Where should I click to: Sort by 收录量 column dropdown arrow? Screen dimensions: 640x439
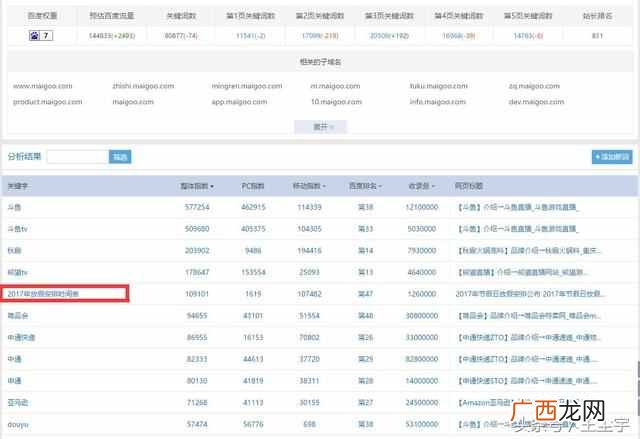(x=433, y=186)
